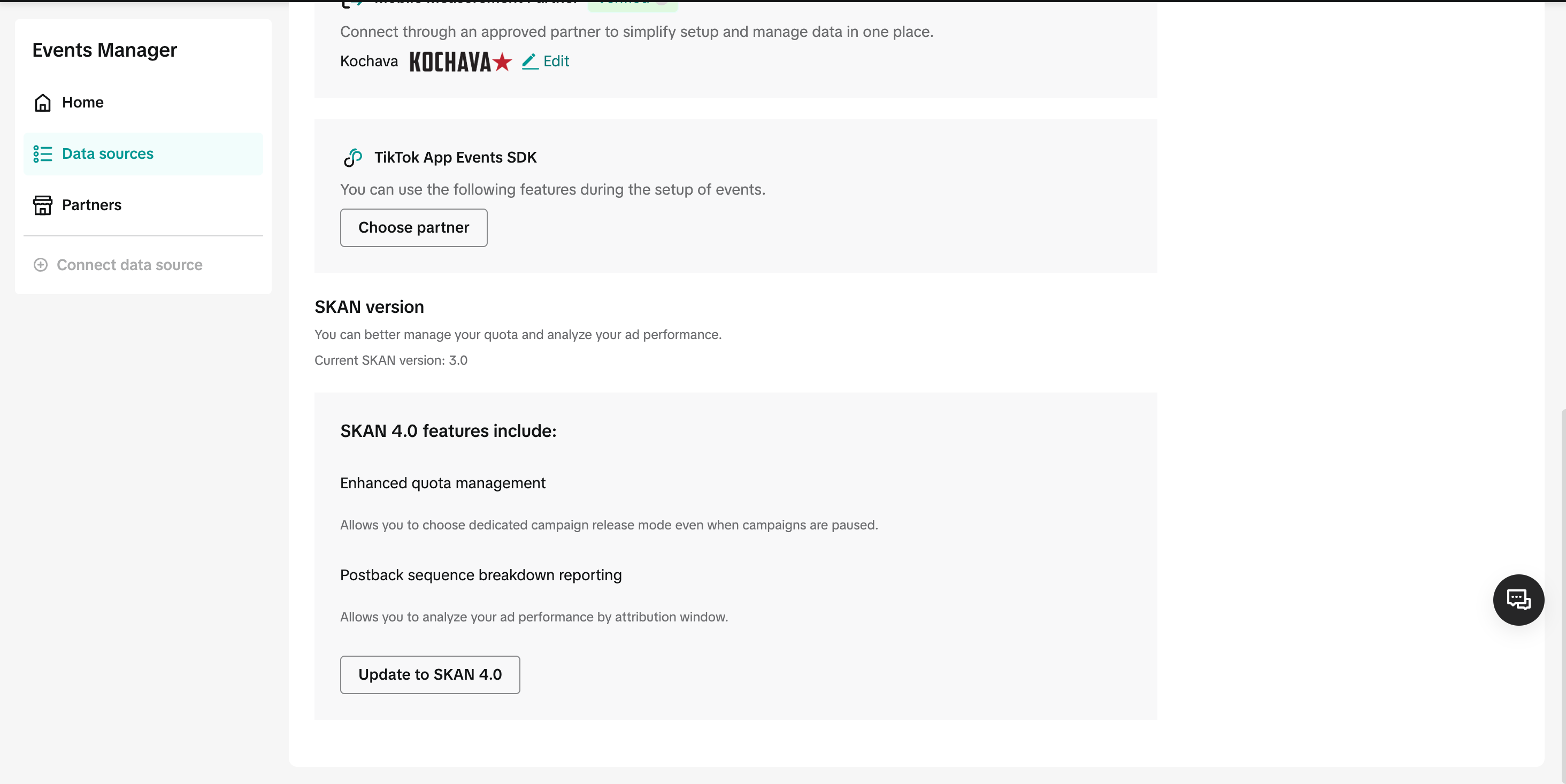Click Enhanced quota management text
This screenshot has width=1566, height=784.
[442, 483]
